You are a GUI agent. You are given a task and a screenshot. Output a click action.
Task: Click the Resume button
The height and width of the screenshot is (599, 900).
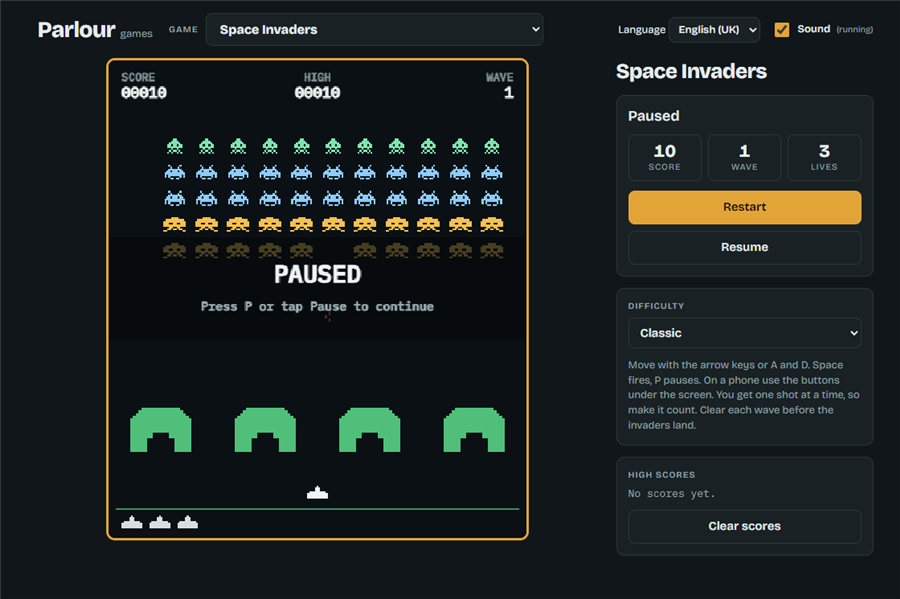(x=744, y=247)
